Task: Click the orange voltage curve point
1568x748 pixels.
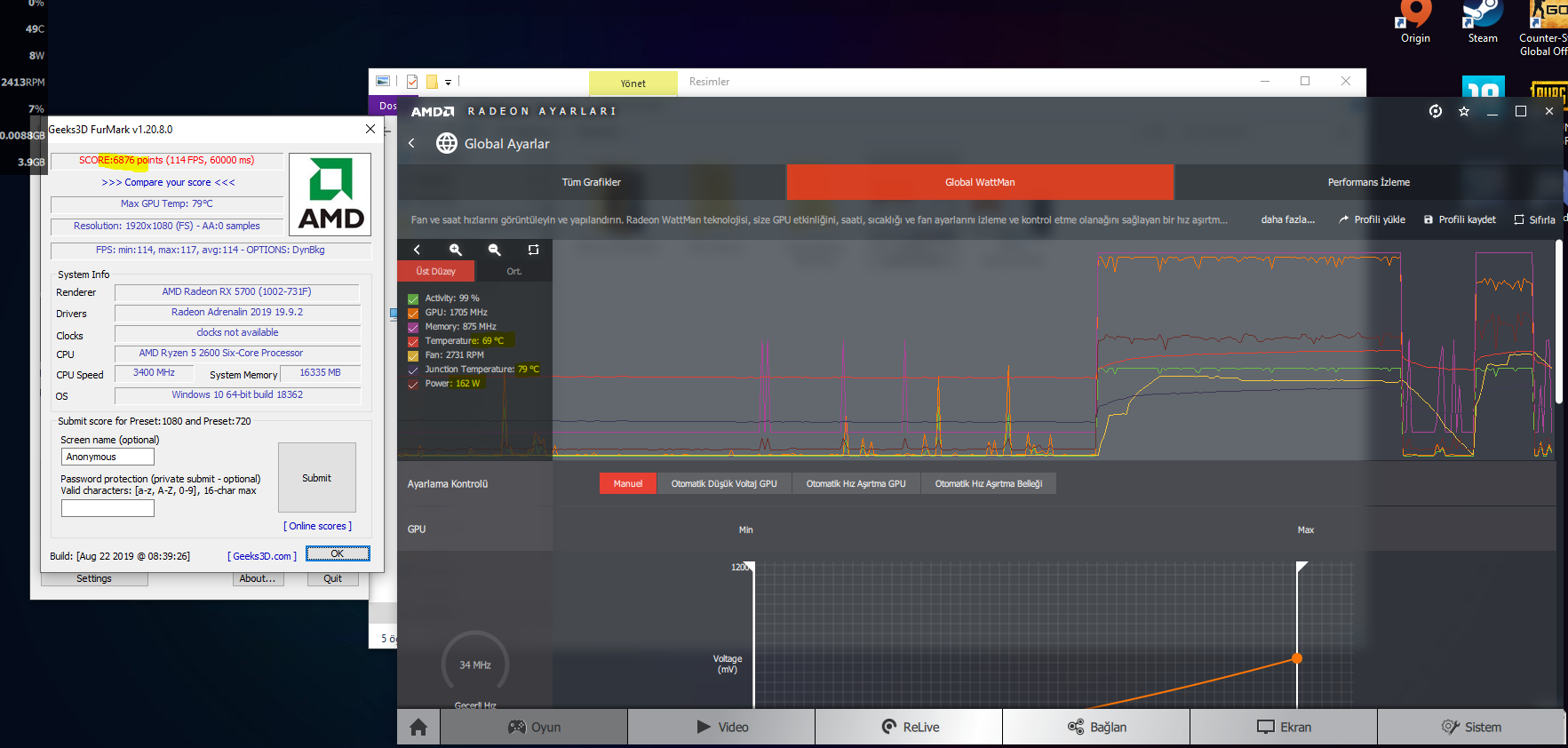Action: point(1297,658)
